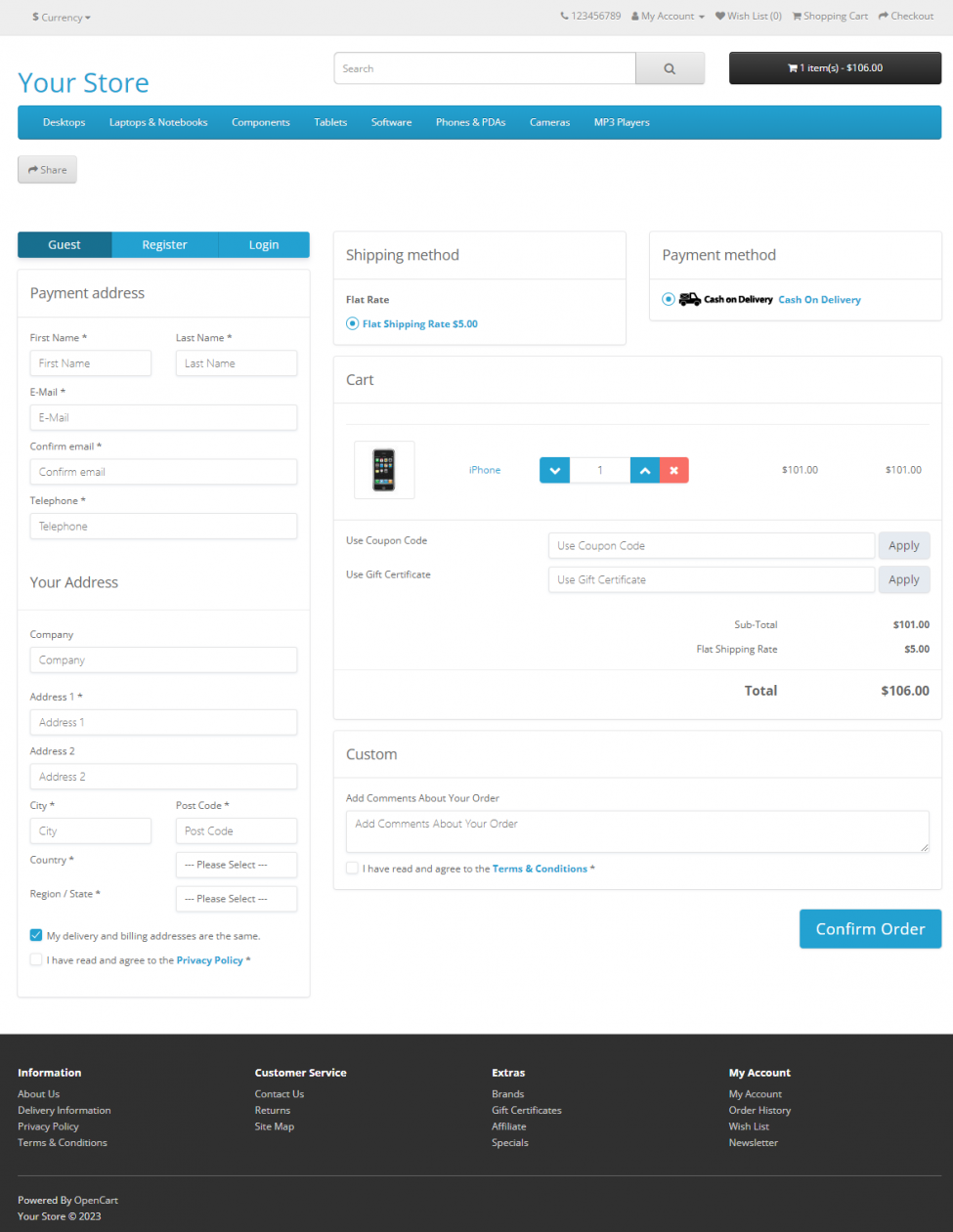Uncheck delivery and billing addresses are the same
Viewport: 953px width, 1232px height.
click(x=35, y=934)
